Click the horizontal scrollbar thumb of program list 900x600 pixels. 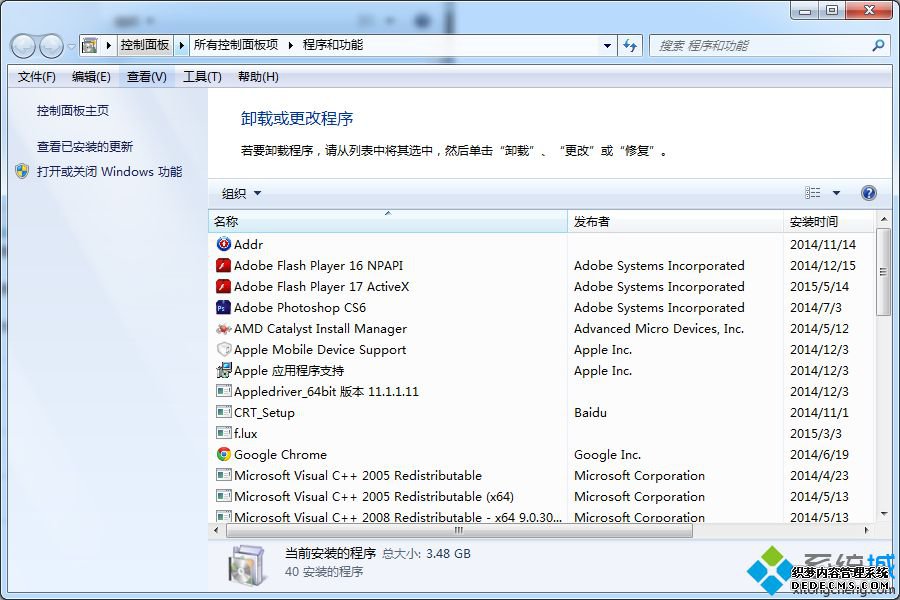[x=459, y=531]
